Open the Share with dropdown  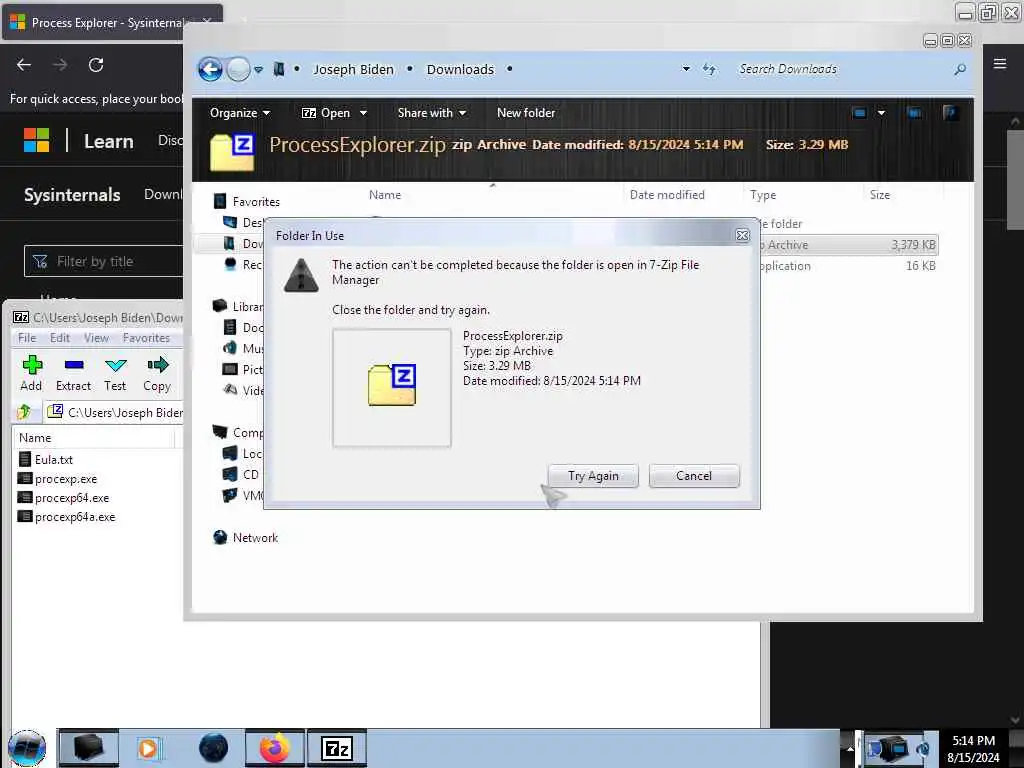pos(432,113)
